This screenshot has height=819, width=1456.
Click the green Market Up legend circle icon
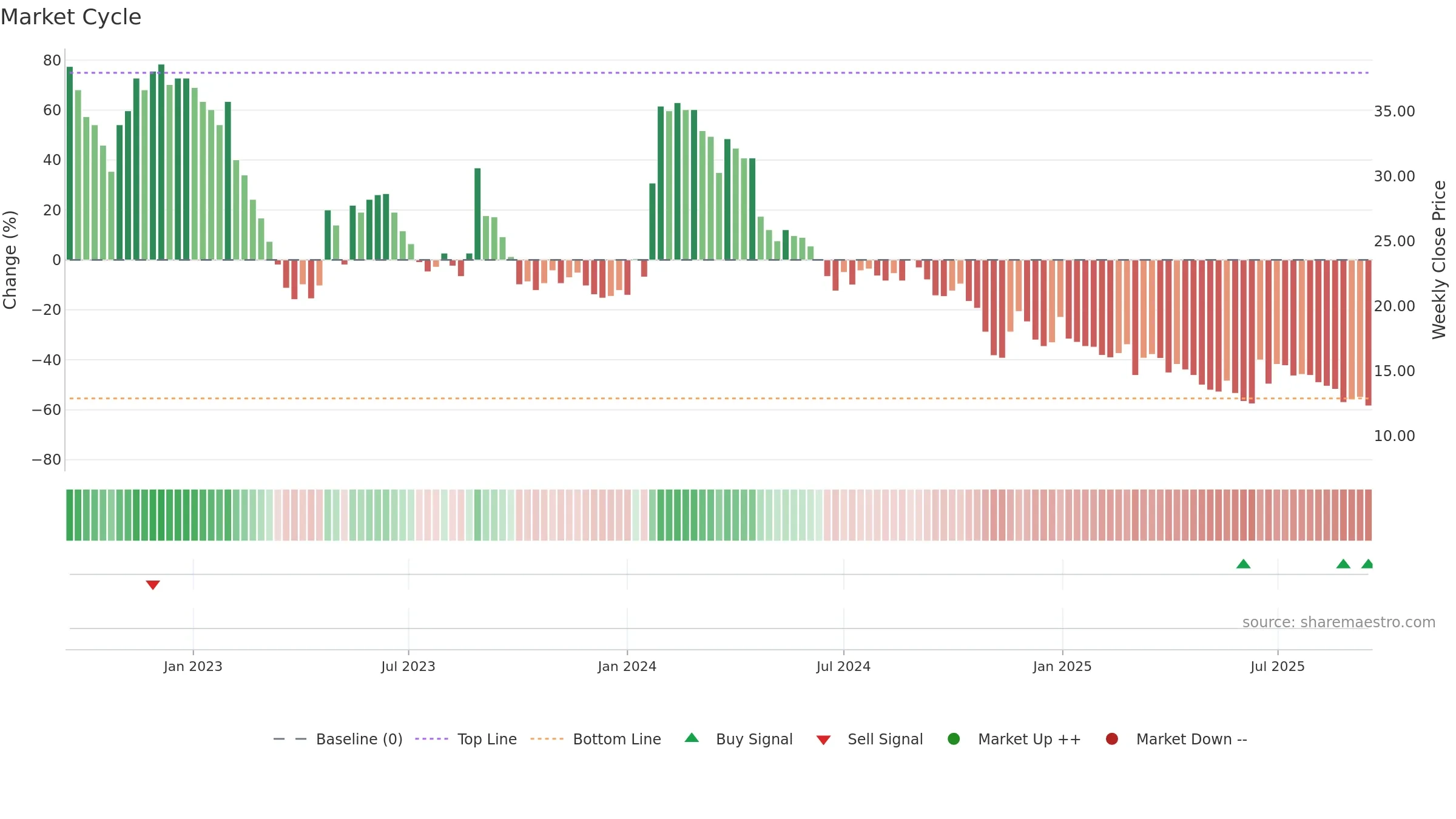click(954, 739)
